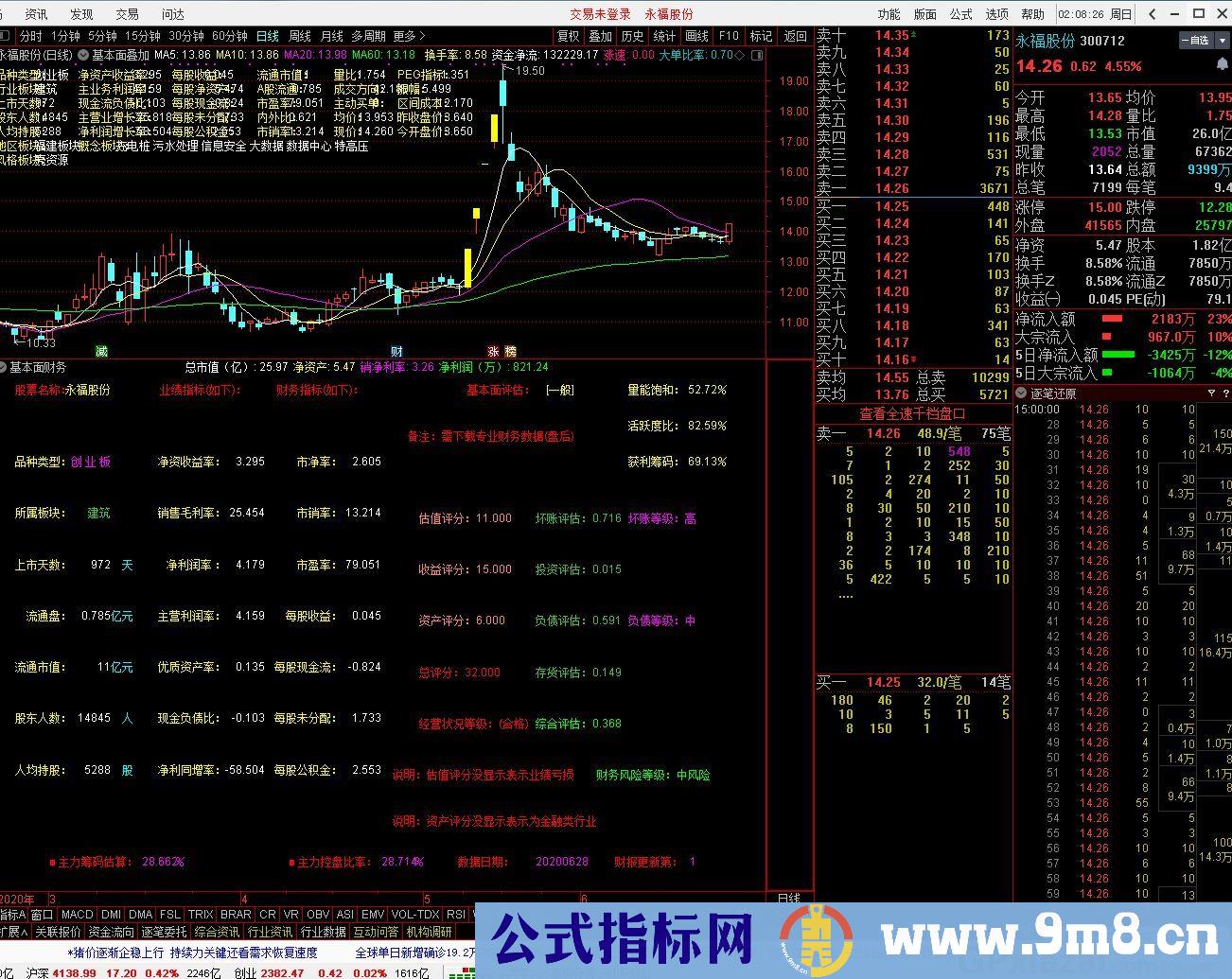Click the diamond icon after 大单比率
The height and width of the screenshot is (979, 1232).
[740, 55]
